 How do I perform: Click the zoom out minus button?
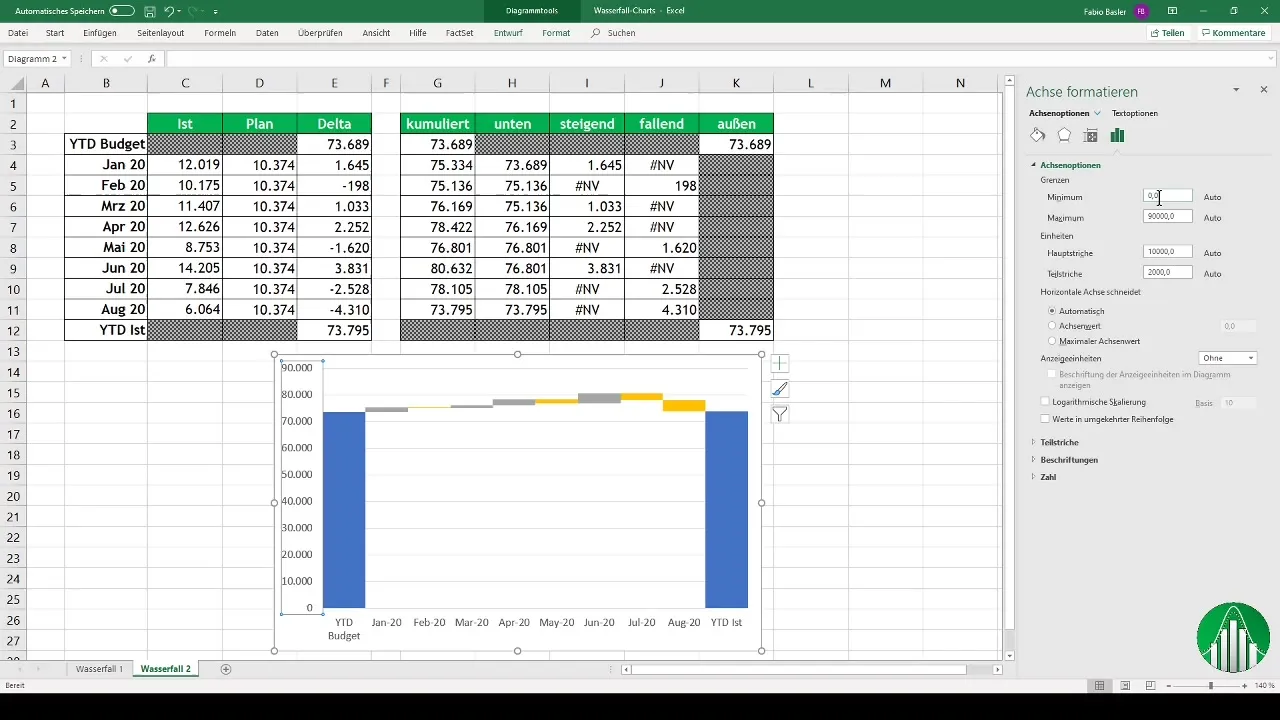click(1167, 686)
